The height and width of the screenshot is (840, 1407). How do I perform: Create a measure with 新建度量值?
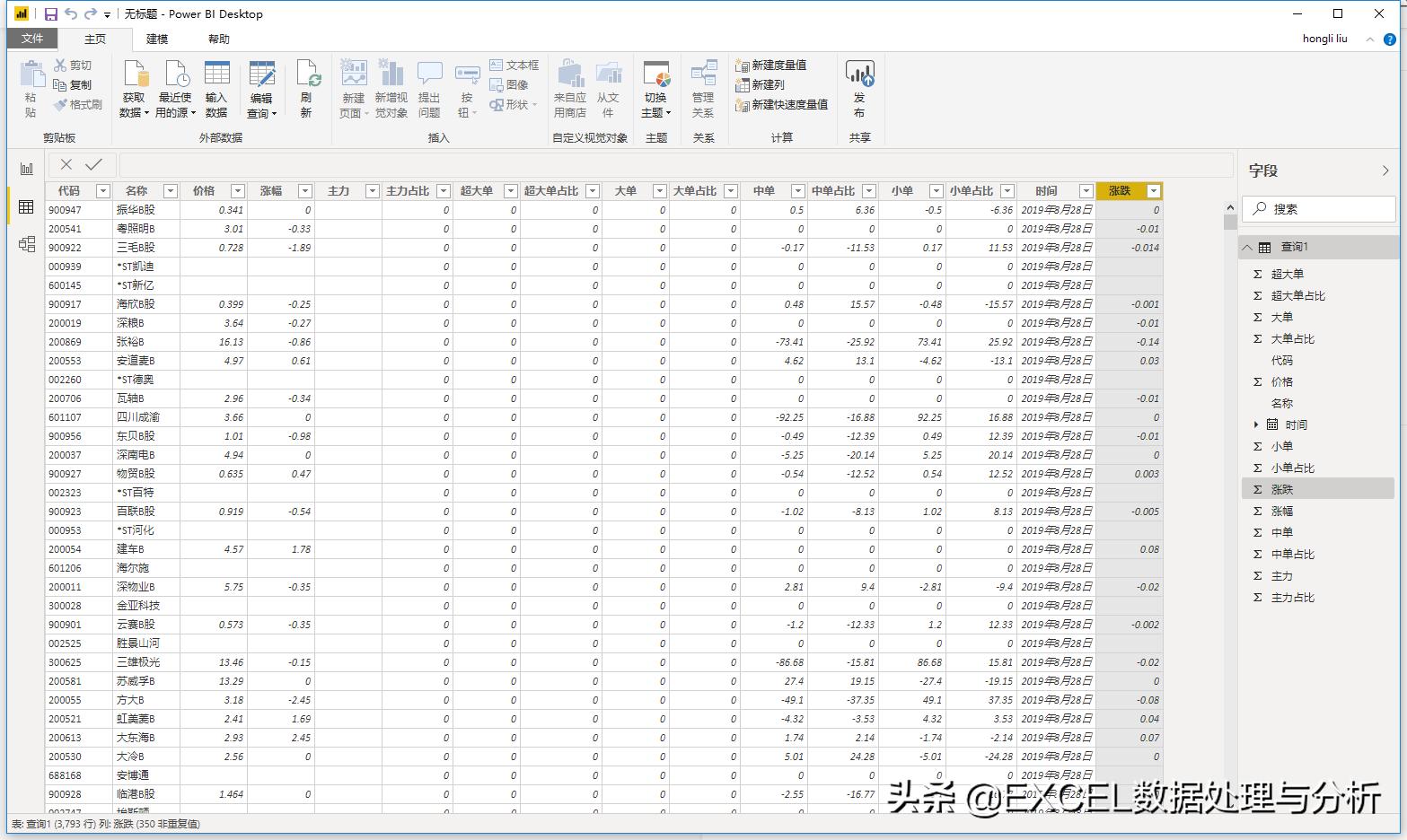coord(773,64)
